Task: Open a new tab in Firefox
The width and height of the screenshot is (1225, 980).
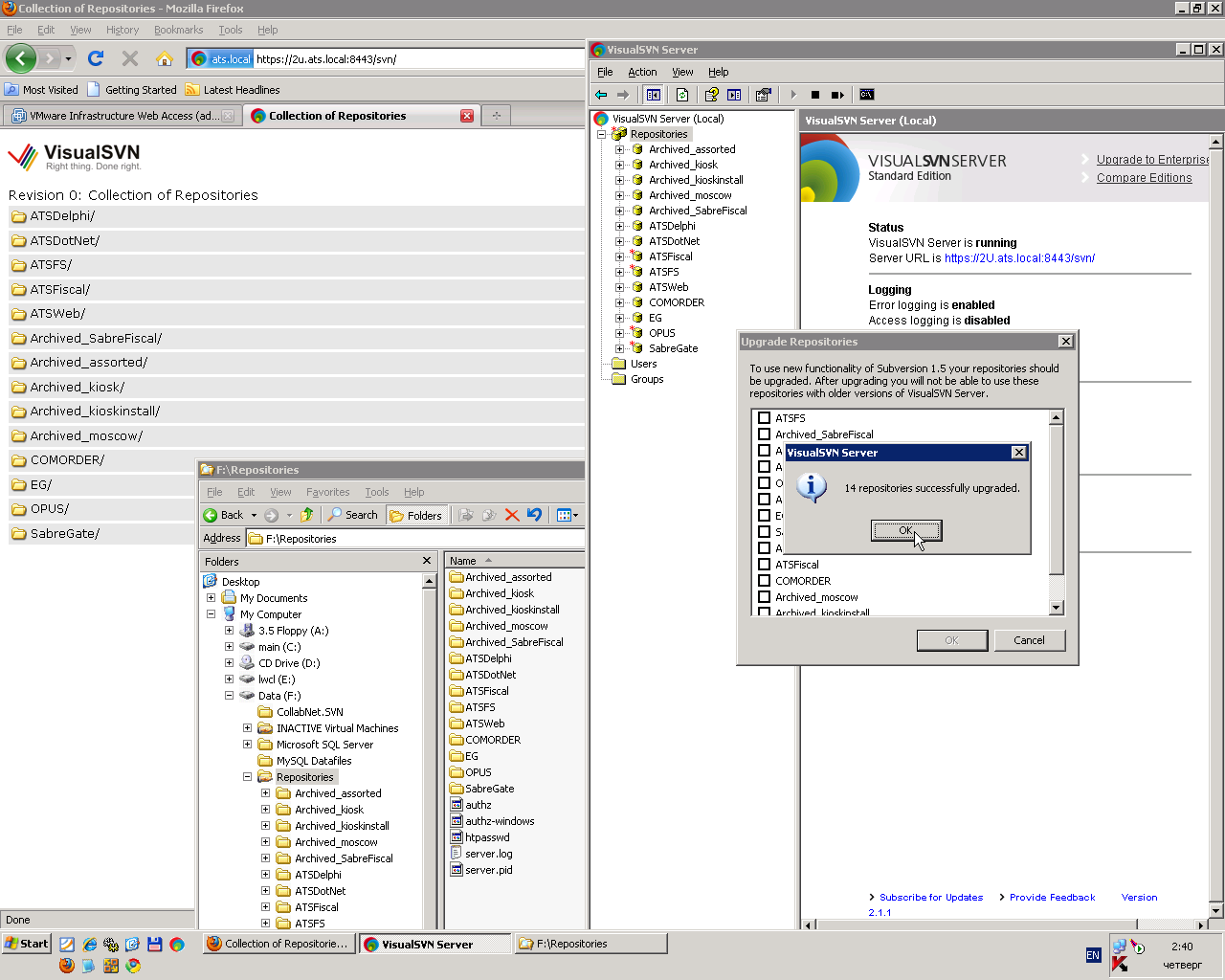Action: pyautogui.click(x=497, y=116)
